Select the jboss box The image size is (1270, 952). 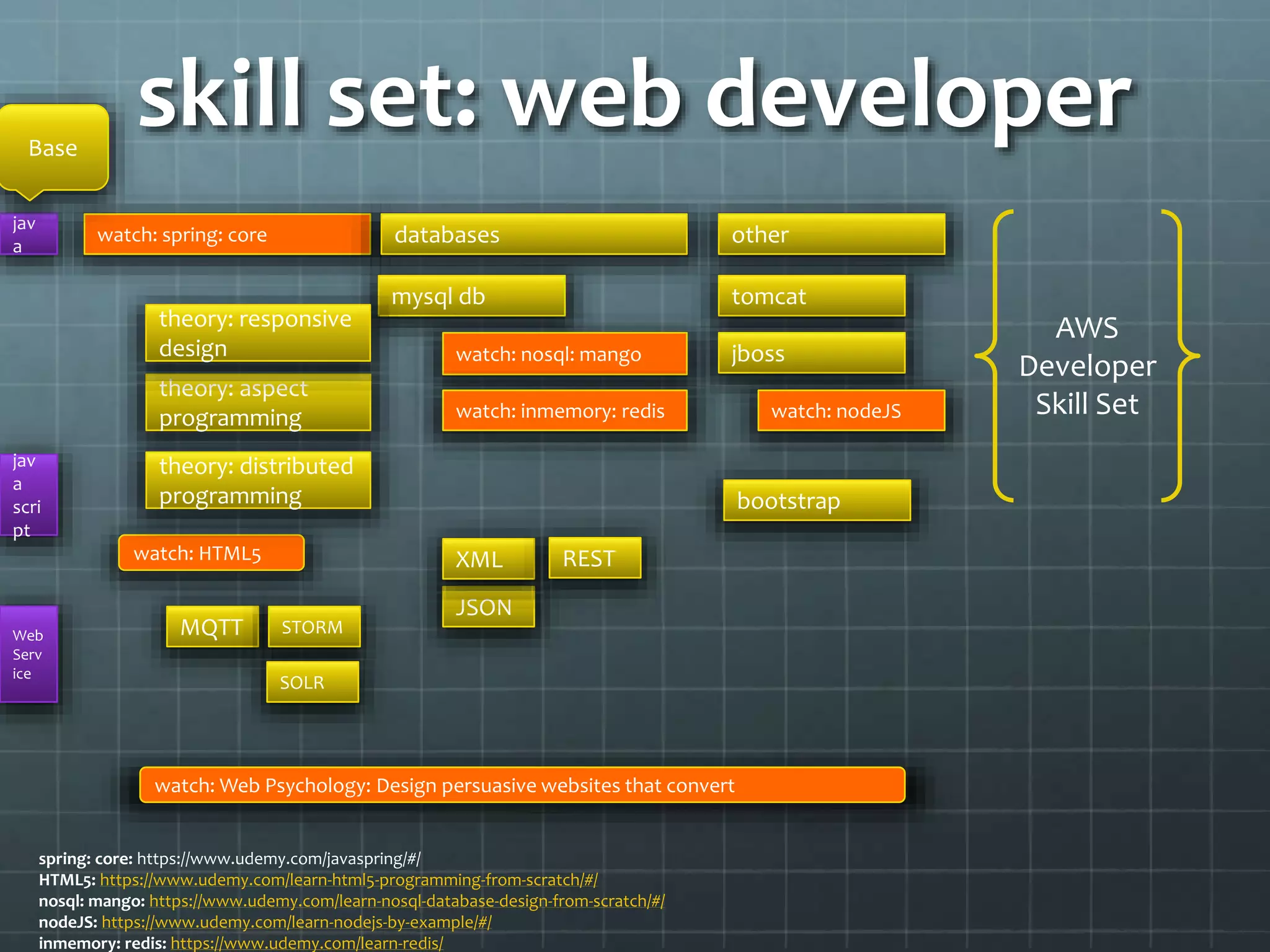click(811, 353)
